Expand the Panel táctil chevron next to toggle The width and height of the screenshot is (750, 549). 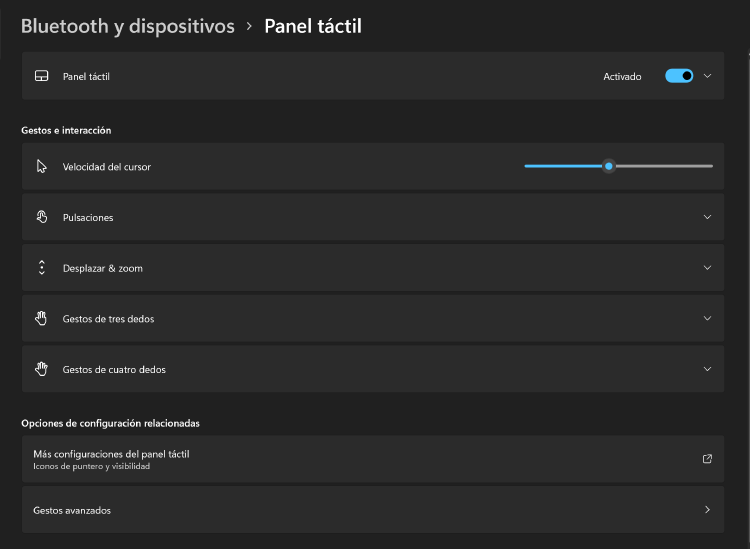(708, 76)
